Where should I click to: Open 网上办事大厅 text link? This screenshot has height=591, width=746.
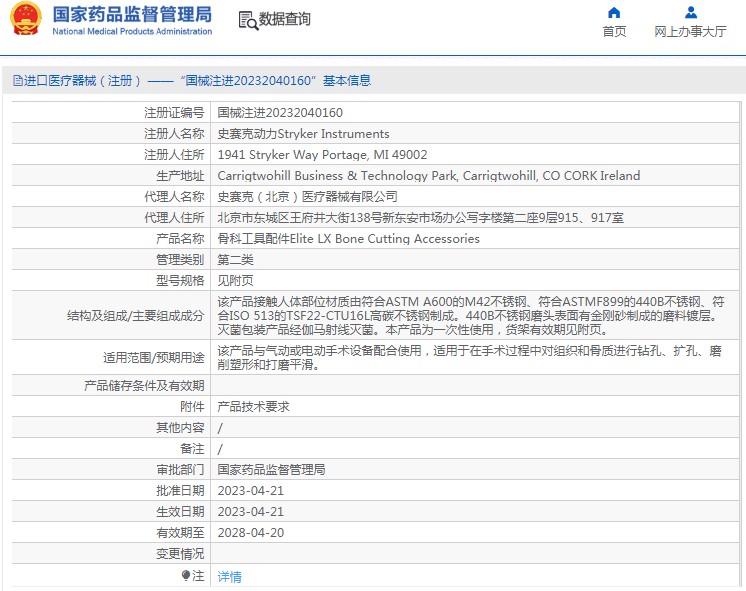click(x=690, y=31)
